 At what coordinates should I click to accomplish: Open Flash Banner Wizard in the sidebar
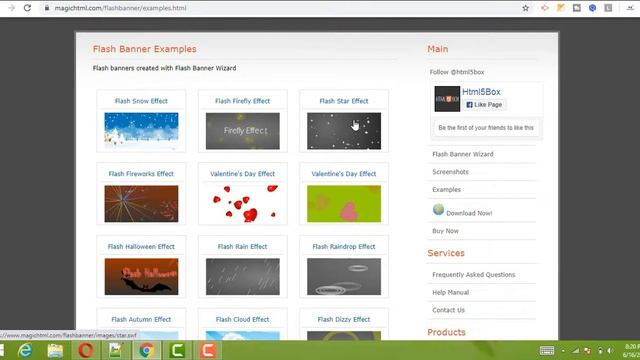[463, 154]
